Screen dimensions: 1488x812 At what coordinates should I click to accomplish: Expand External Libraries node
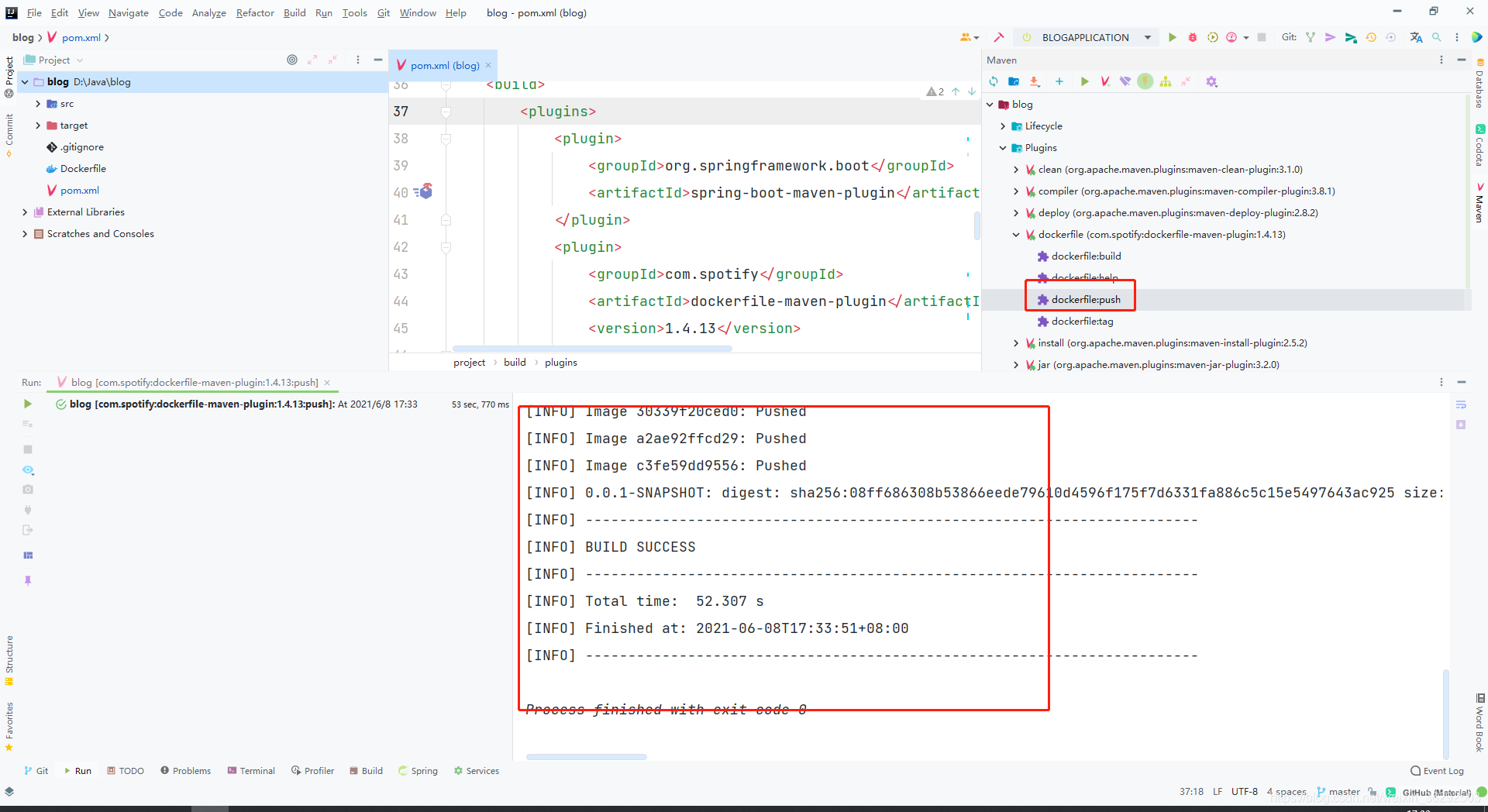pyautogui.click(x=25, y=212)
